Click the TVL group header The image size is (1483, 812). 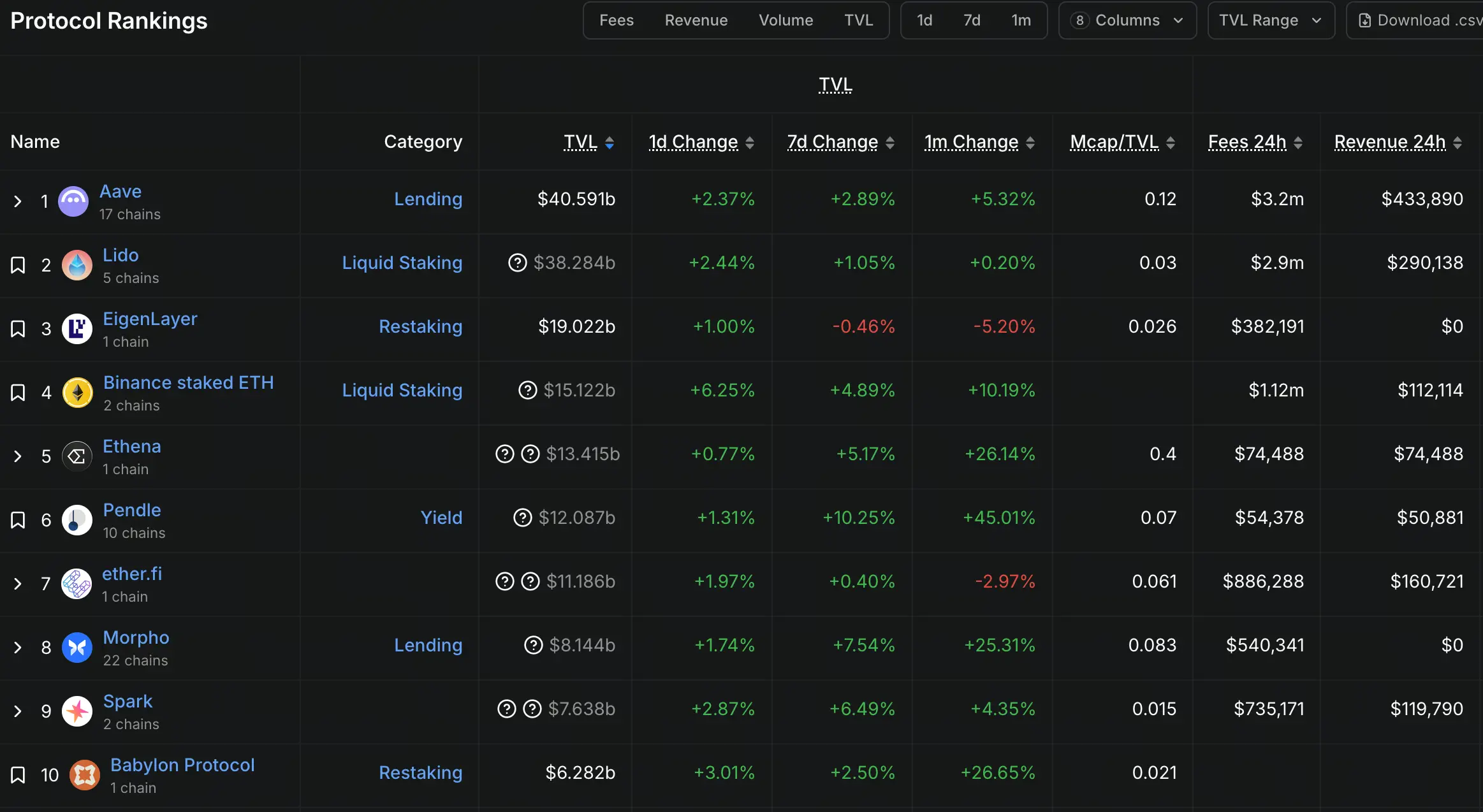(x=835, y=84)
